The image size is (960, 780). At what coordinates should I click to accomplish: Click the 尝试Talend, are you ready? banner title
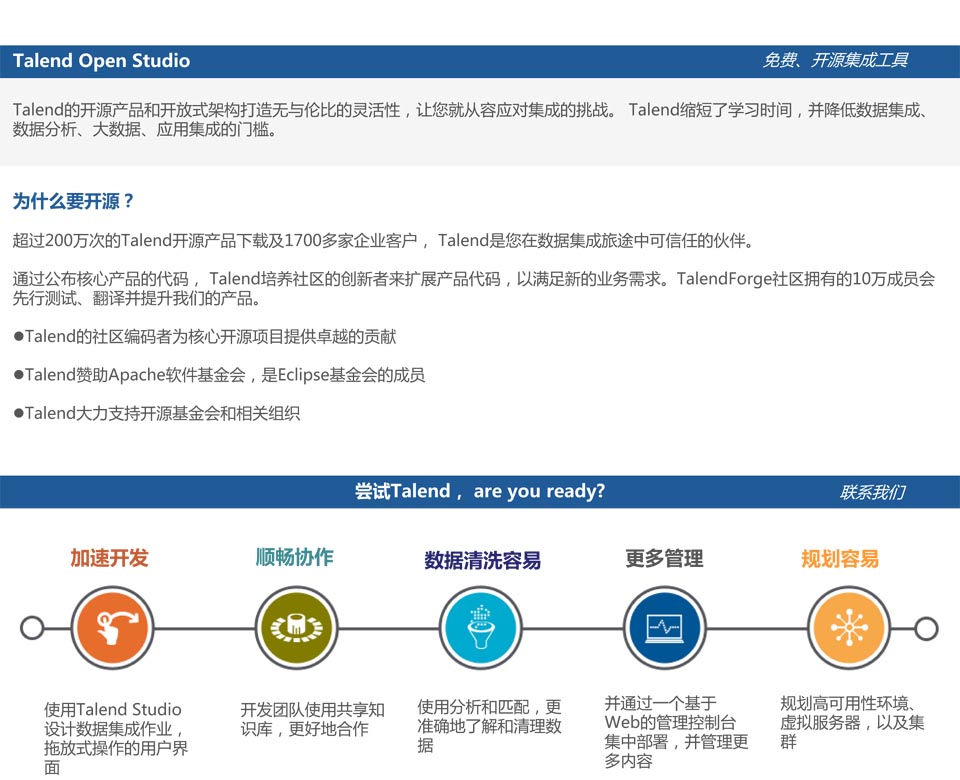coord(479,492)
